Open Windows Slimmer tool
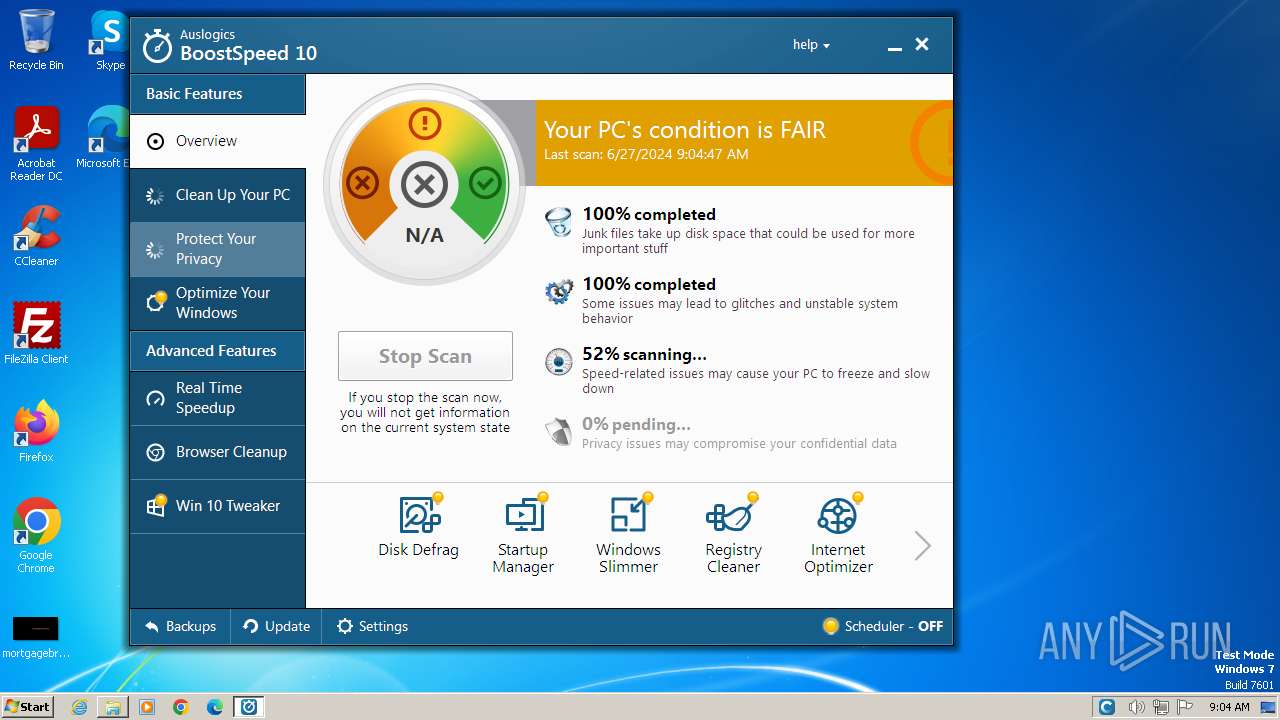The width and height of the screenshot is (1280, 720). point(628,535)
